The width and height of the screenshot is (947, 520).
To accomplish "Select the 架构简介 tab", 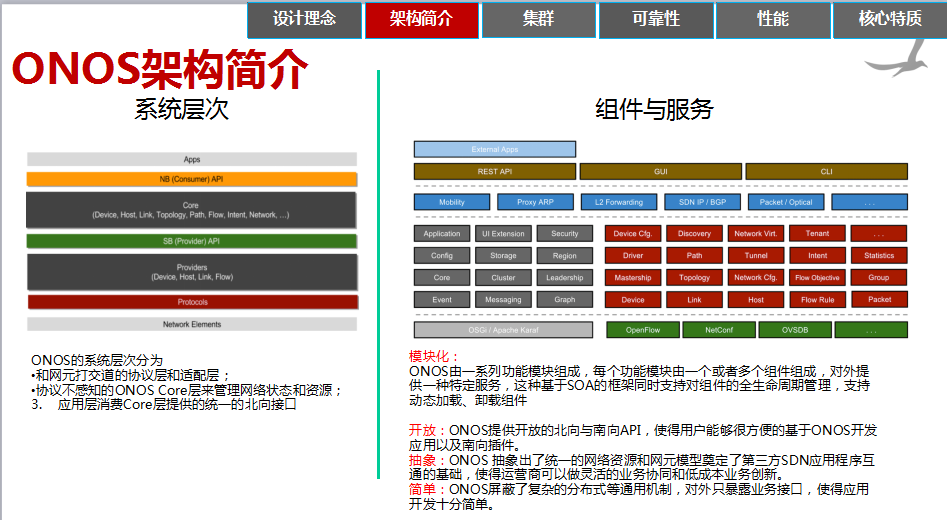I will (422, 20).
